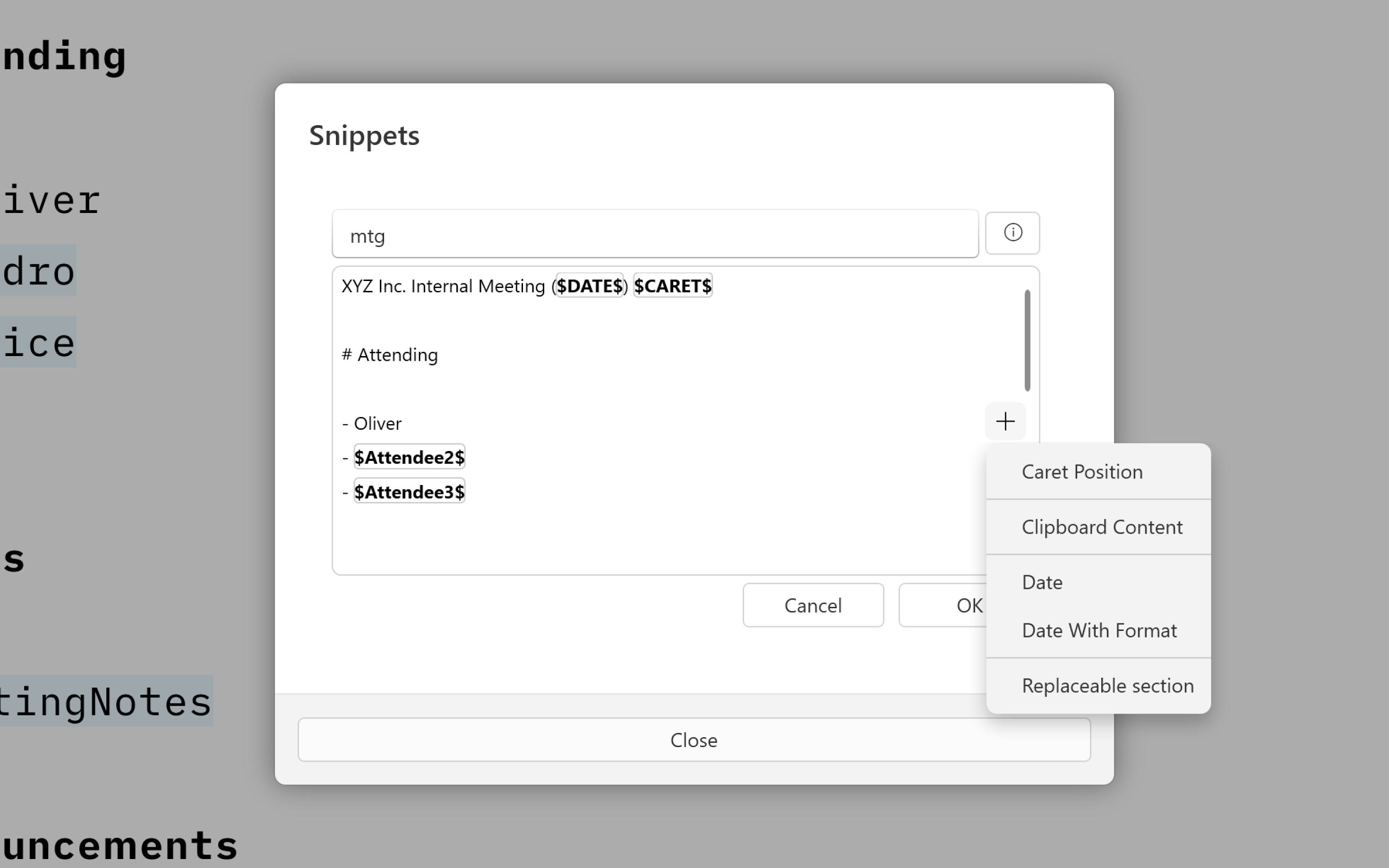This screenshot has width=1389, height=868.
Task: Click the $CARET$ placeholder token
Action: (x=672, y=286)
